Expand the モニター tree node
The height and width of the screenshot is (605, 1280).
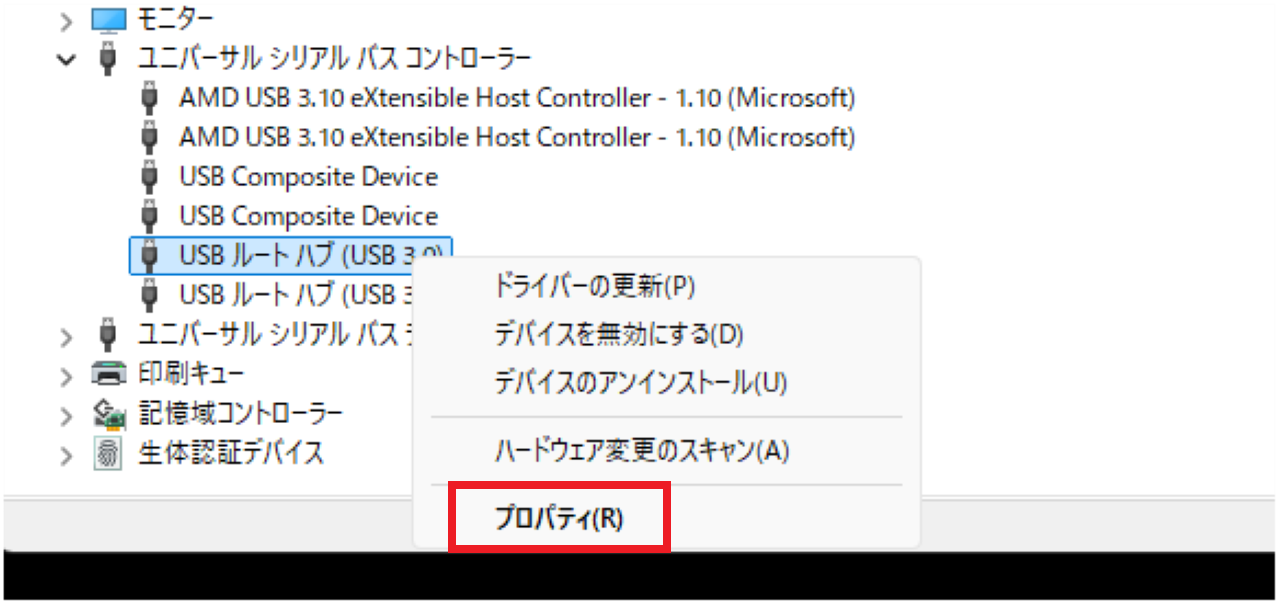(65, 17)
